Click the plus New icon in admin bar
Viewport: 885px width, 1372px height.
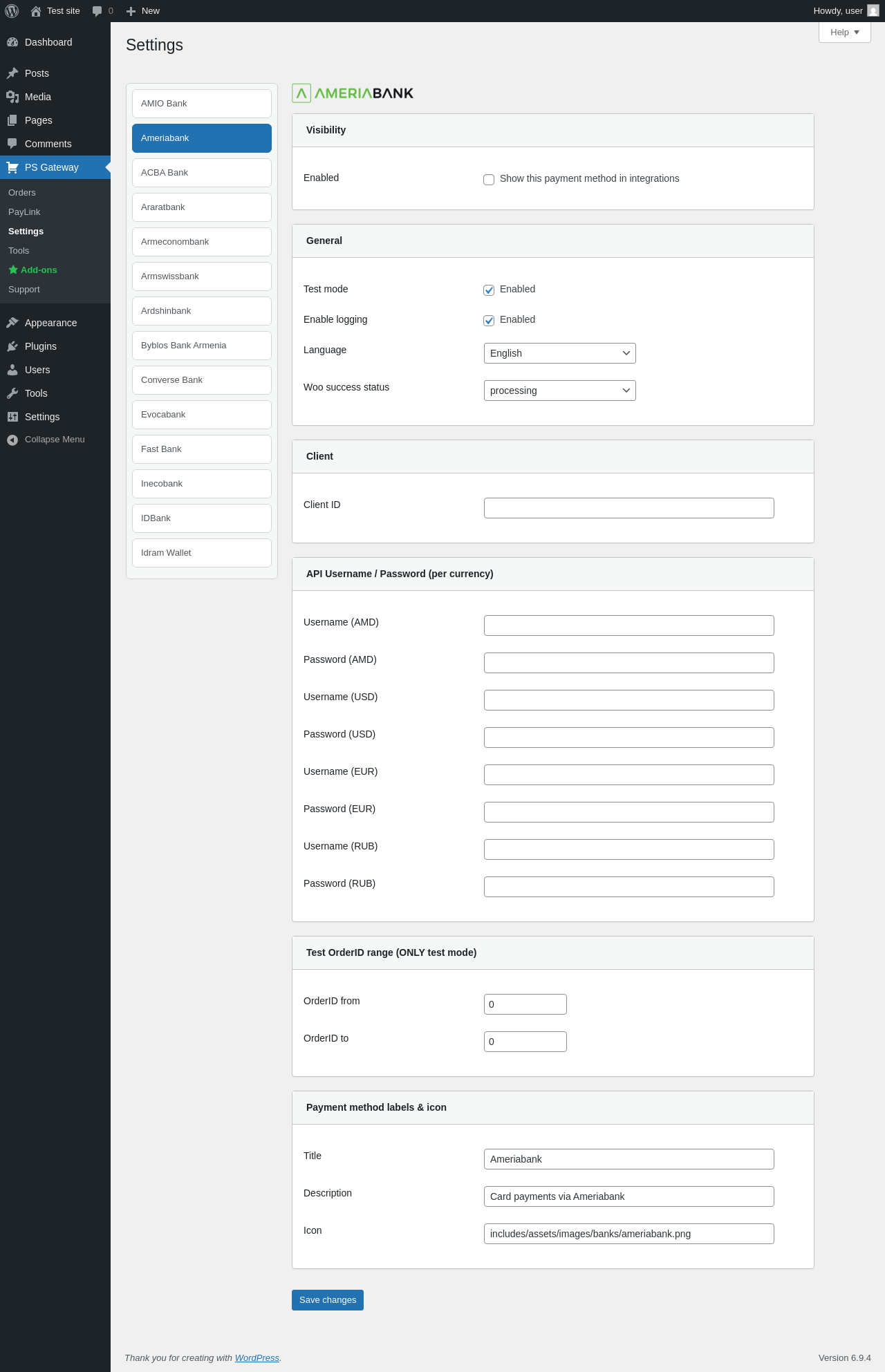point(131,11)
